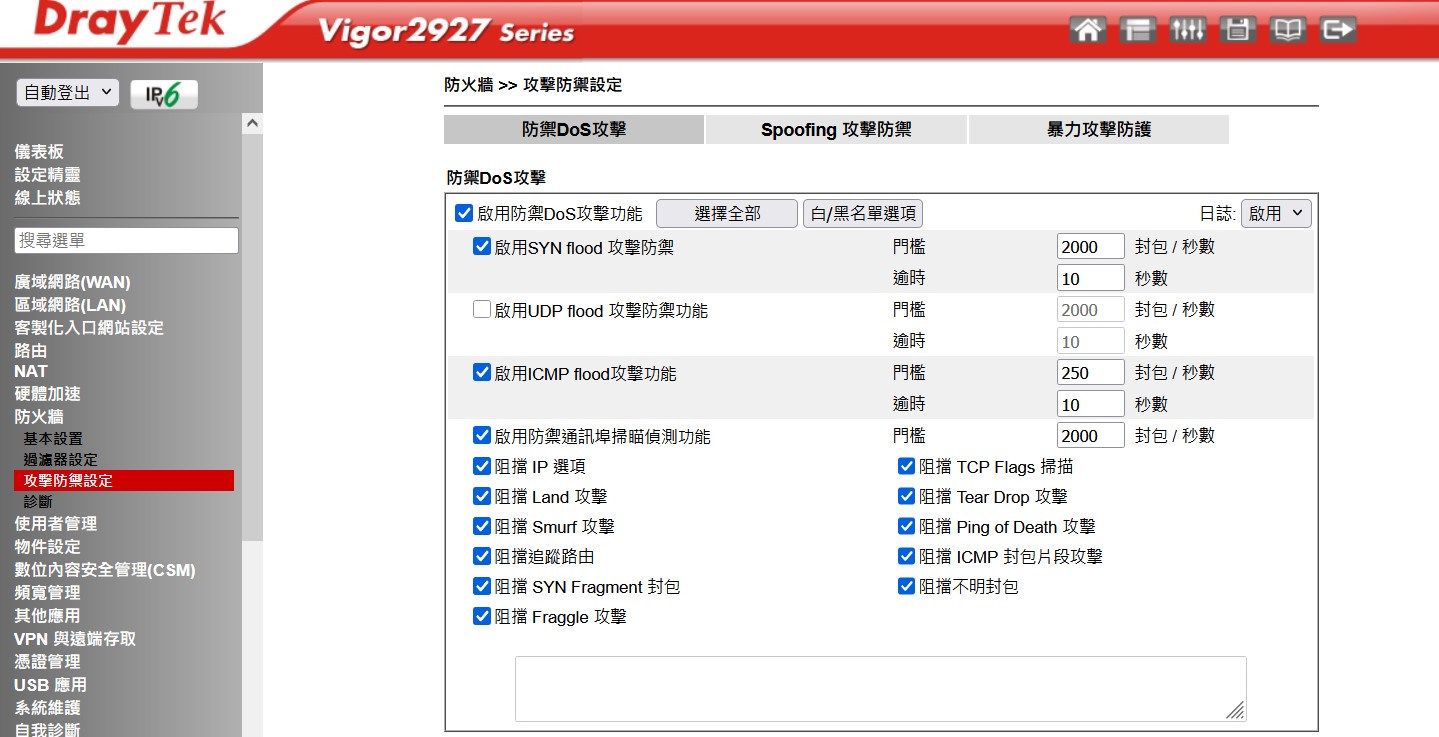Click the logout arrow icon
The height and width of the screenshot is (737, 1439).
1337,30
